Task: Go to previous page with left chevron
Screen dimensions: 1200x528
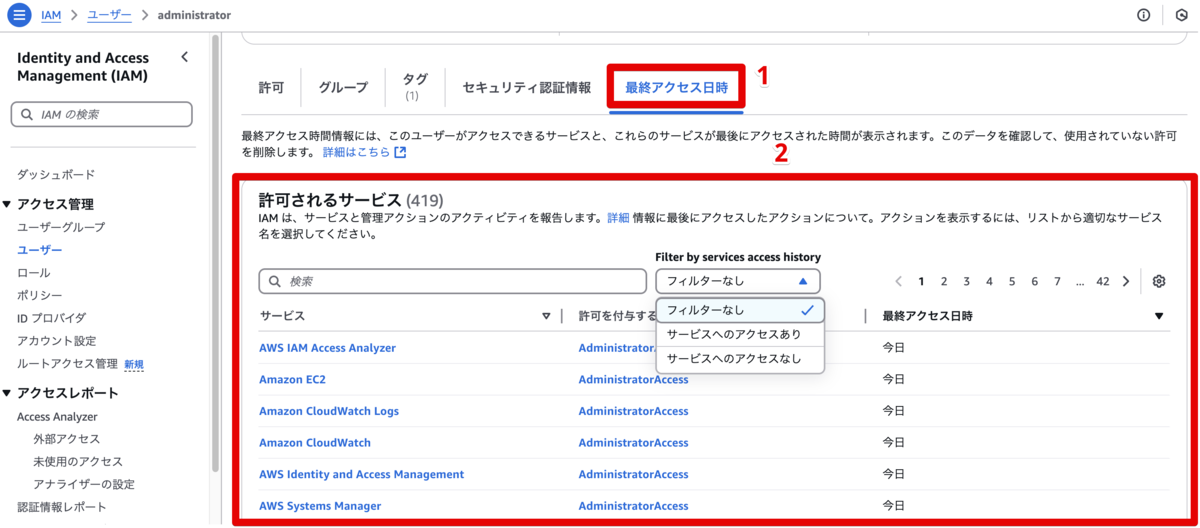Action: pos(899,282)
